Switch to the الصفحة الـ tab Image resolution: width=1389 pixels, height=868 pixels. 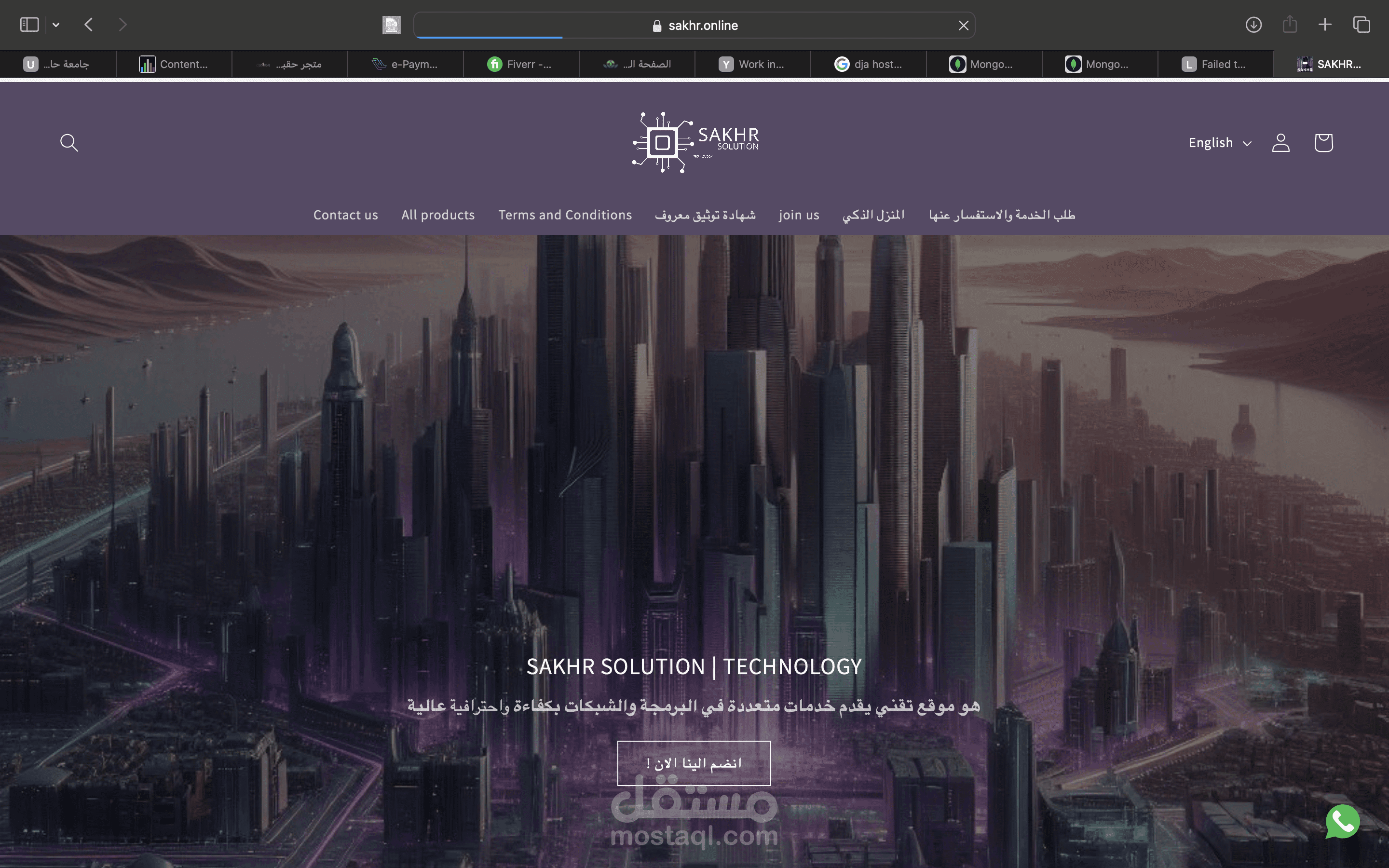pyautogui.click(x=637, y=64)
